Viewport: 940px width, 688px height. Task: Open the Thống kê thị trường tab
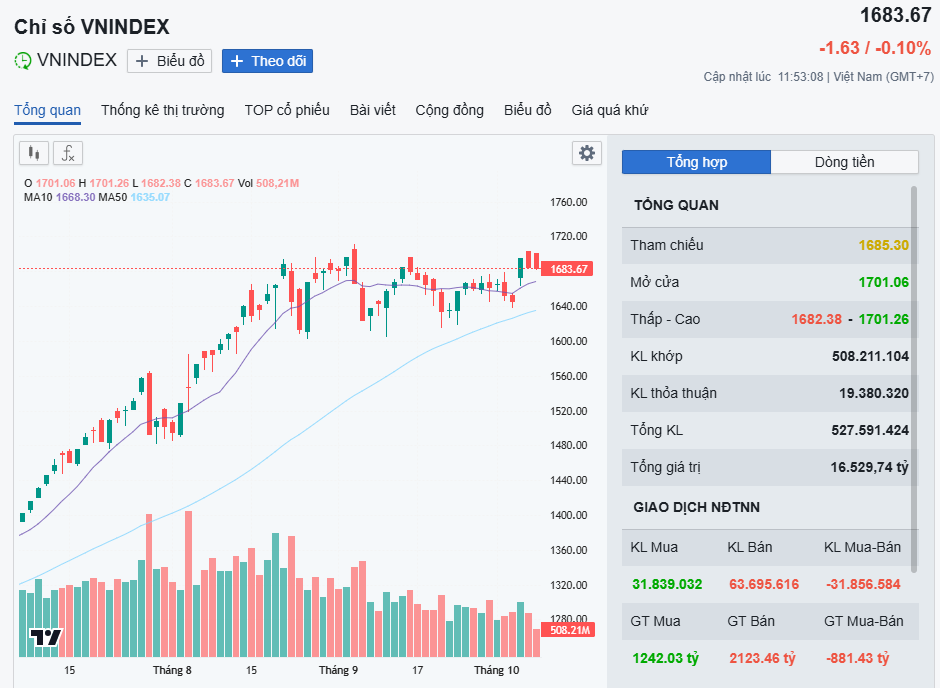pyautogui.click(x=162, y=110)
